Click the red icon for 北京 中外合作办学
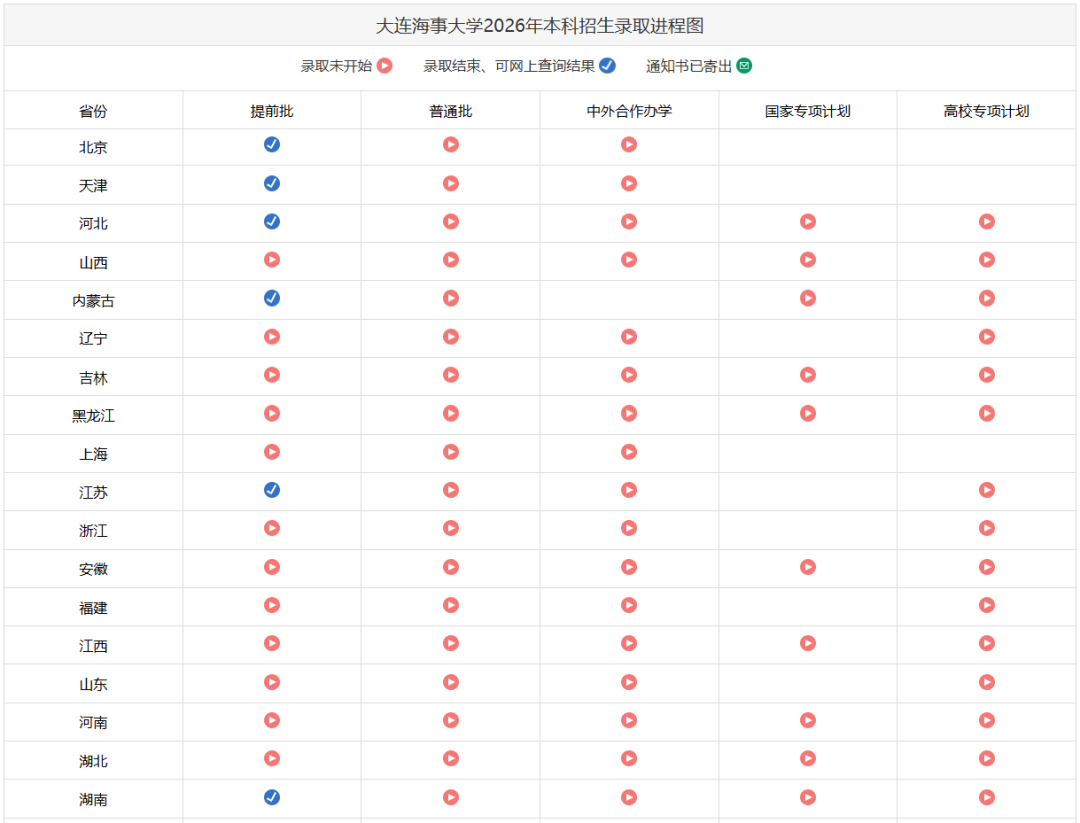The image size is (1080, 823). pyautogui.click(x=629, y=145)
